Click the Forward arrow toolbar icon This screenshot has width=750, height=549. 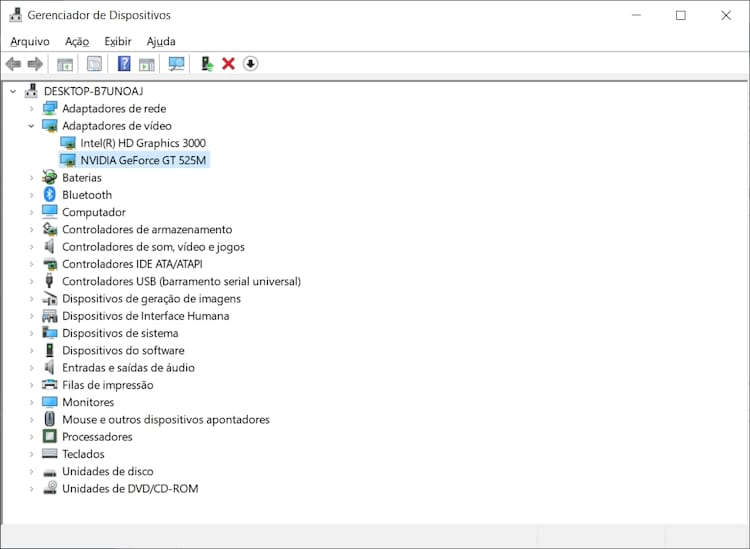[35, 64]
